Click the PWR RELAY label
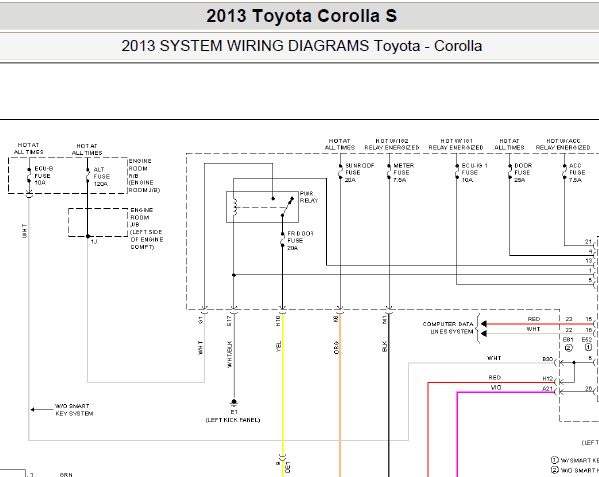Viewport: 599px width, 477px height. coord(309,197)
